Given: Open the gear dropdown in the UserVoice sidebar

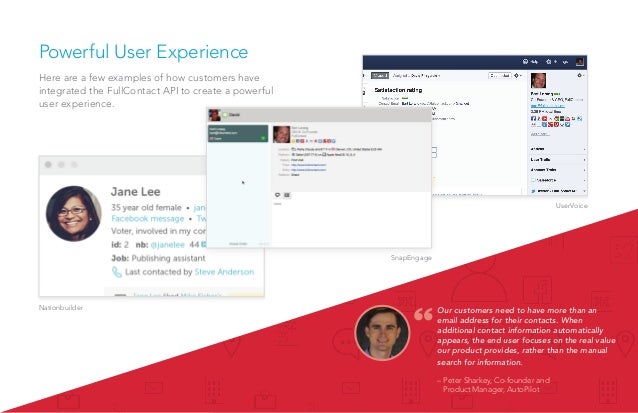Looking at the screenshot, I should point(580,75).
